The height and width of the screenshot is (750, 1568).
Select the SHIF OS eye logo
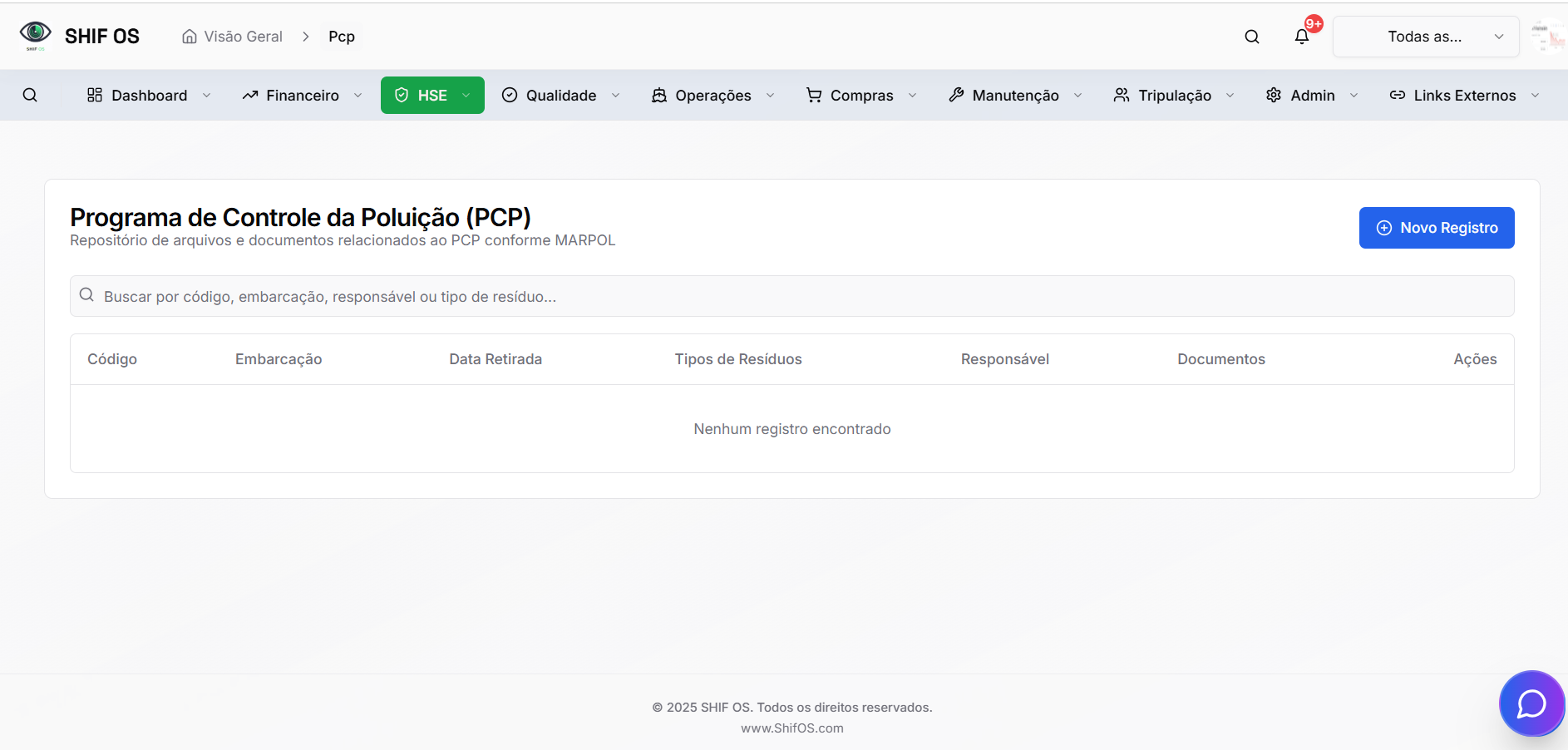34,33
